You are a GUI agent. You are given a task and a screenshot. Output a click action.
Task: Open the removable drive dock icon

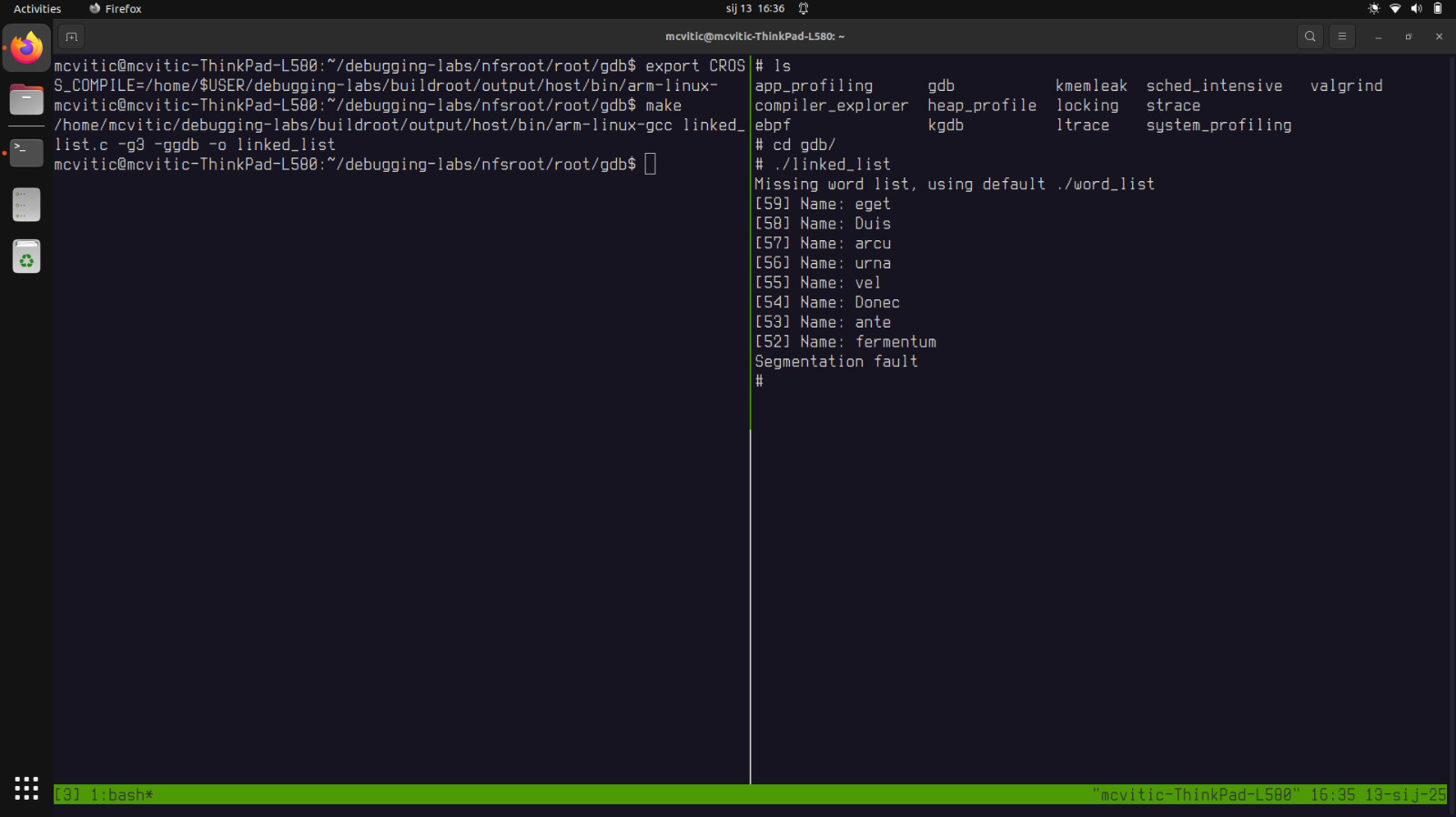click(26, 205)
